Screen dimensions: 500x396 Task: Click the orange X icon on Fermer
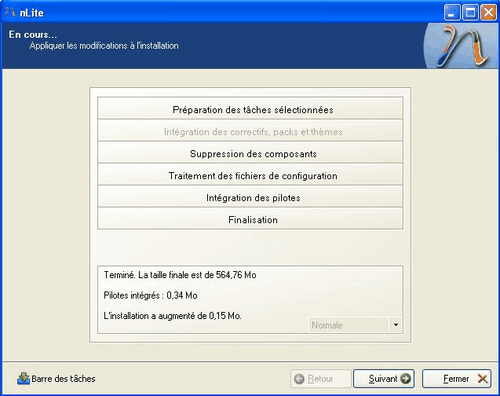point(482,379)
